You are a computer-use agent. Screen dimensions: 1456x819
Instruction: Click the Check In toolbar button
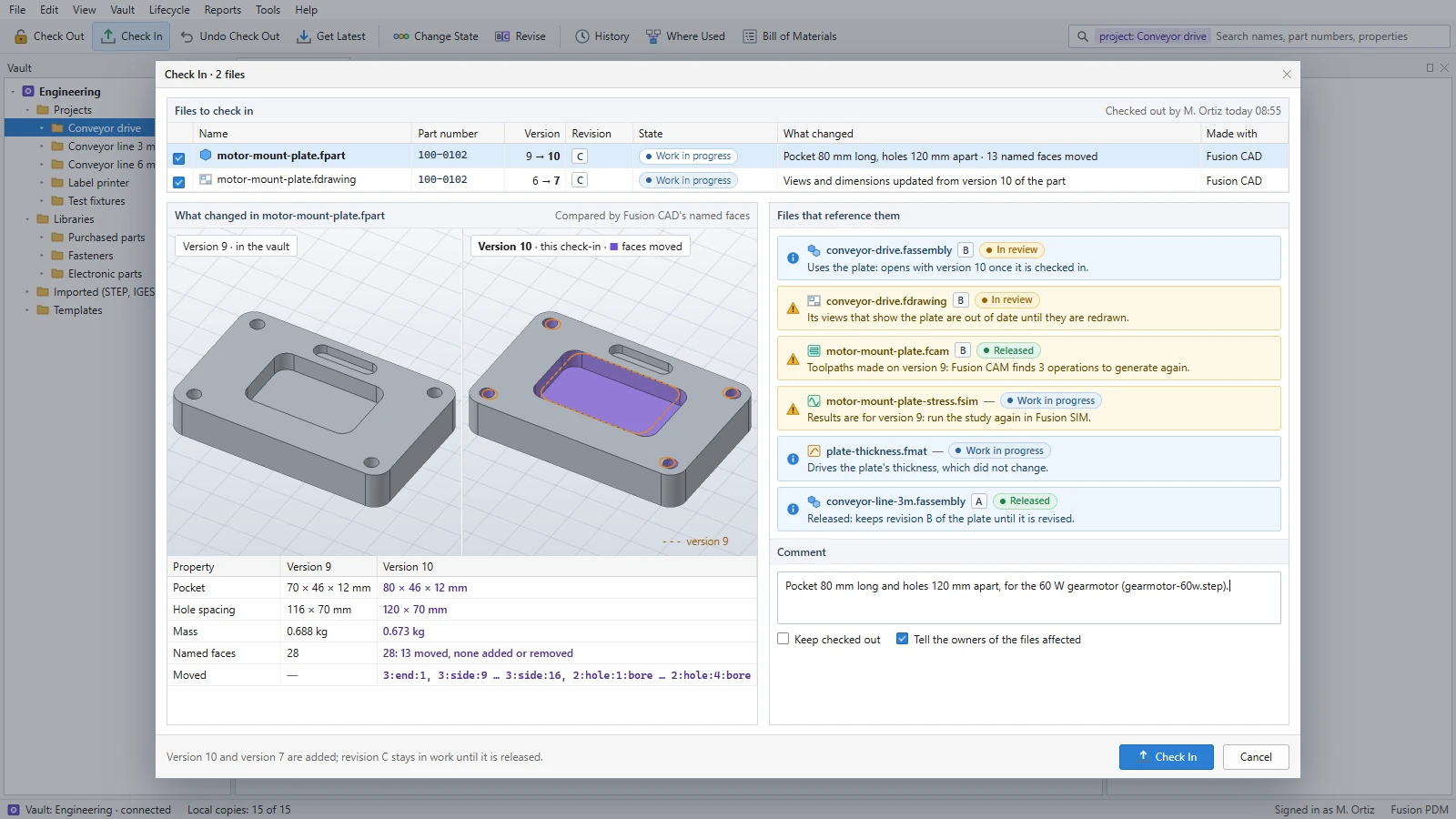click(x=132, y=36)
